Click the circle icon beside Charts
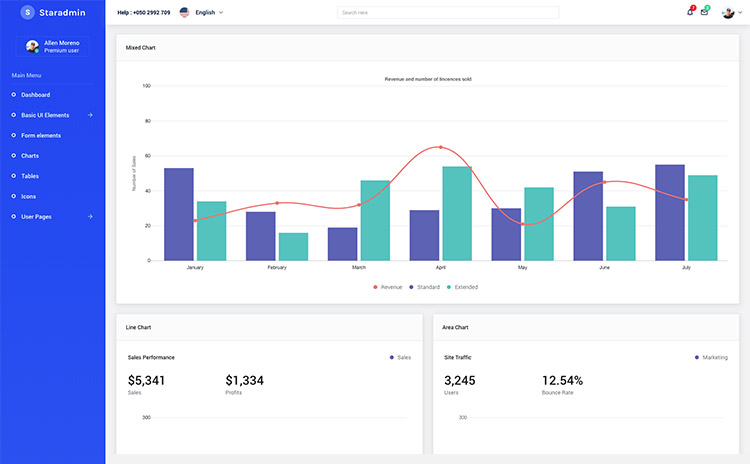750x464 pixels. coord(13,156)
